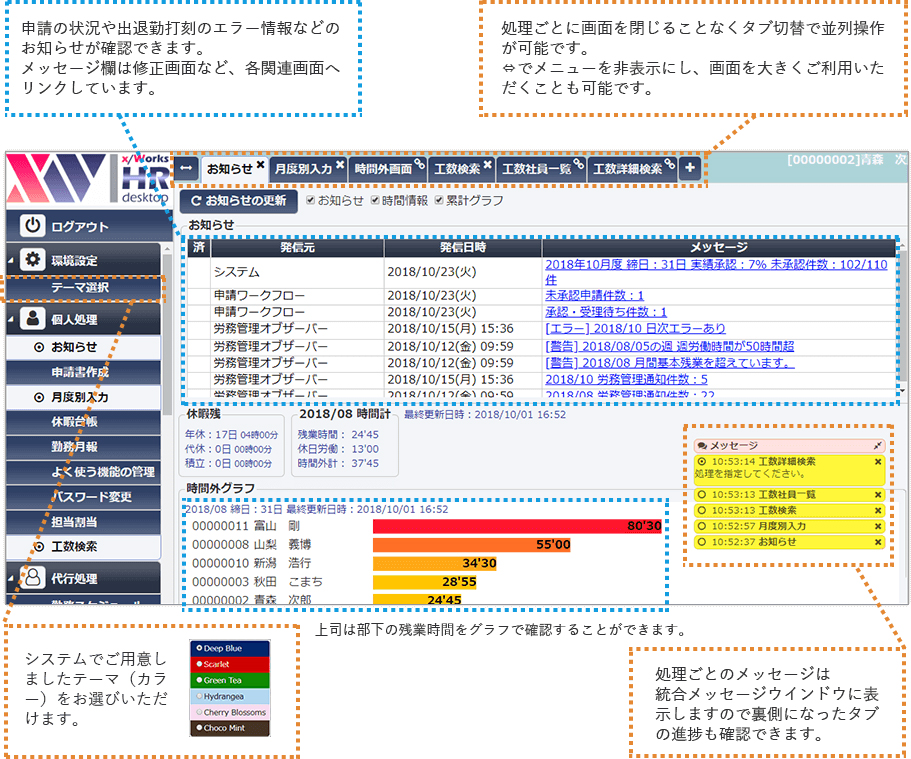
Task: Uncheck the お知らせ checkbox
Action: point(311,201)
